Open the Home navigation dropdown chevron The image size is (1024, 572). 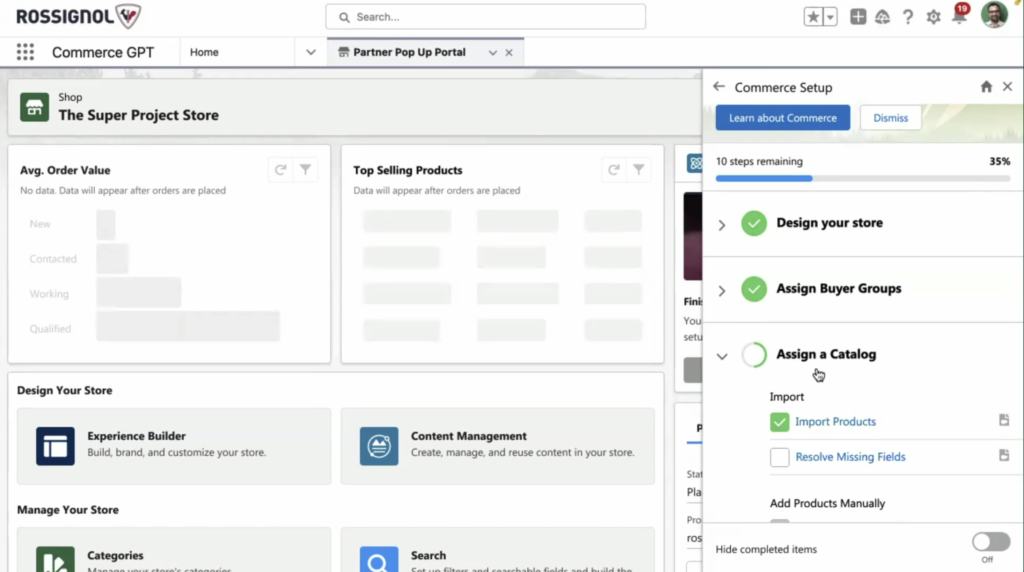311,52
